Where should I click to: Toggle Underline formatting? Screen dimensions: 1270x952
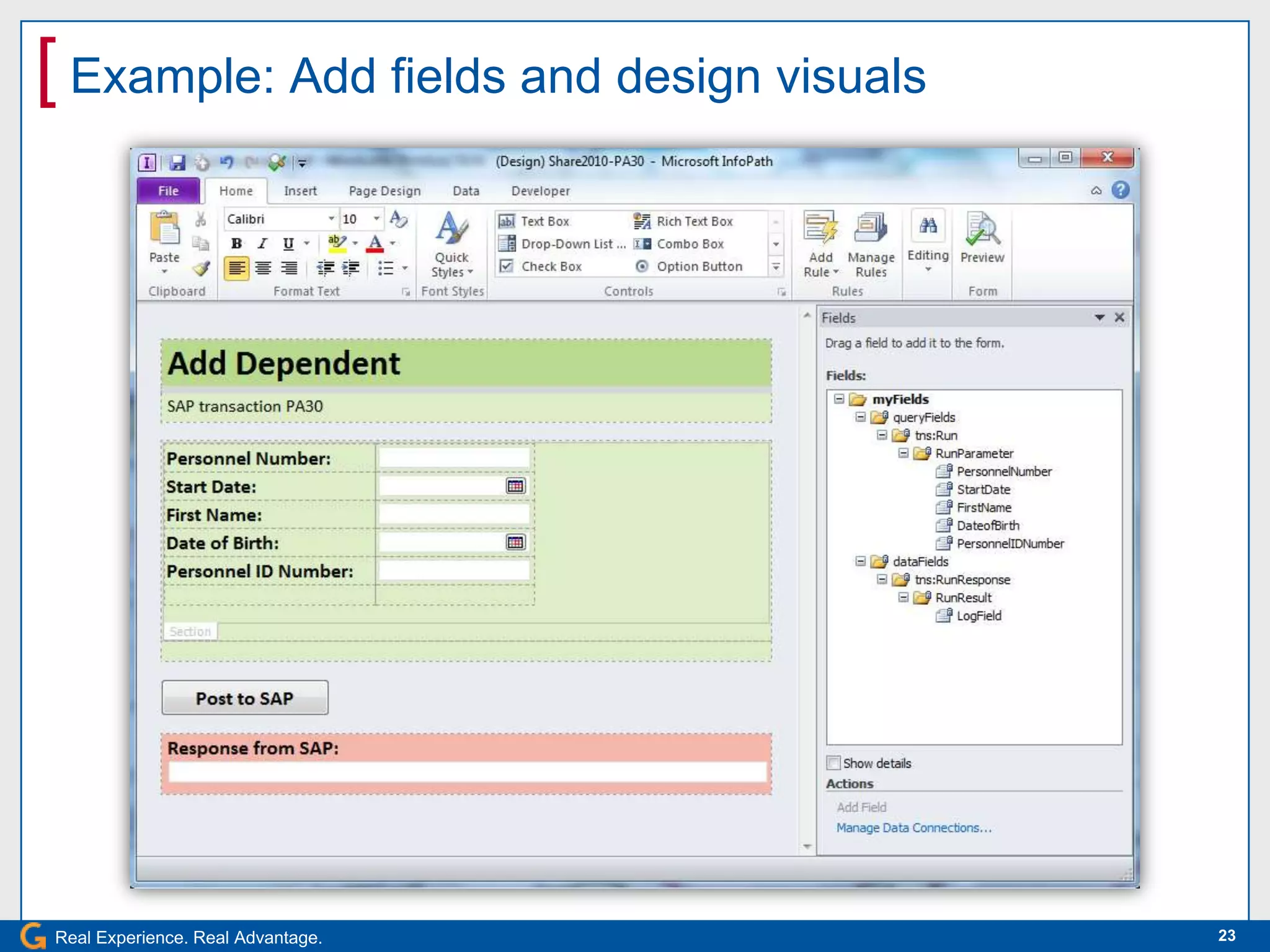(288, 244)
